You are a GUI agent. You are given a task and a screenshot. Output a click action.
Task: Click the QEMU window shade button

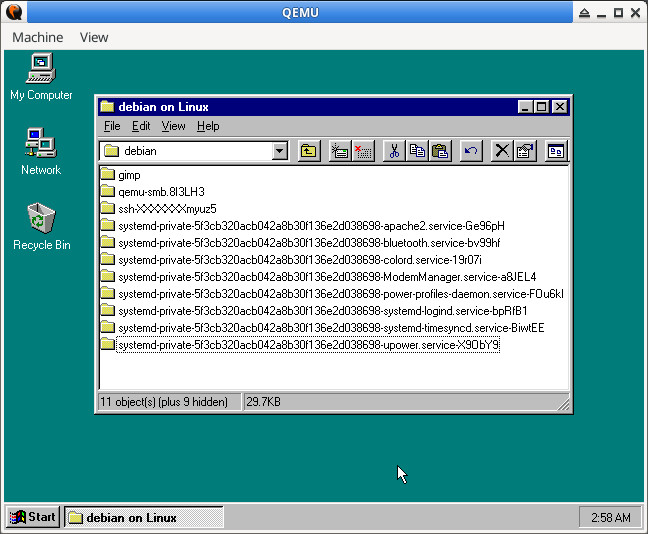click(584, 13)
